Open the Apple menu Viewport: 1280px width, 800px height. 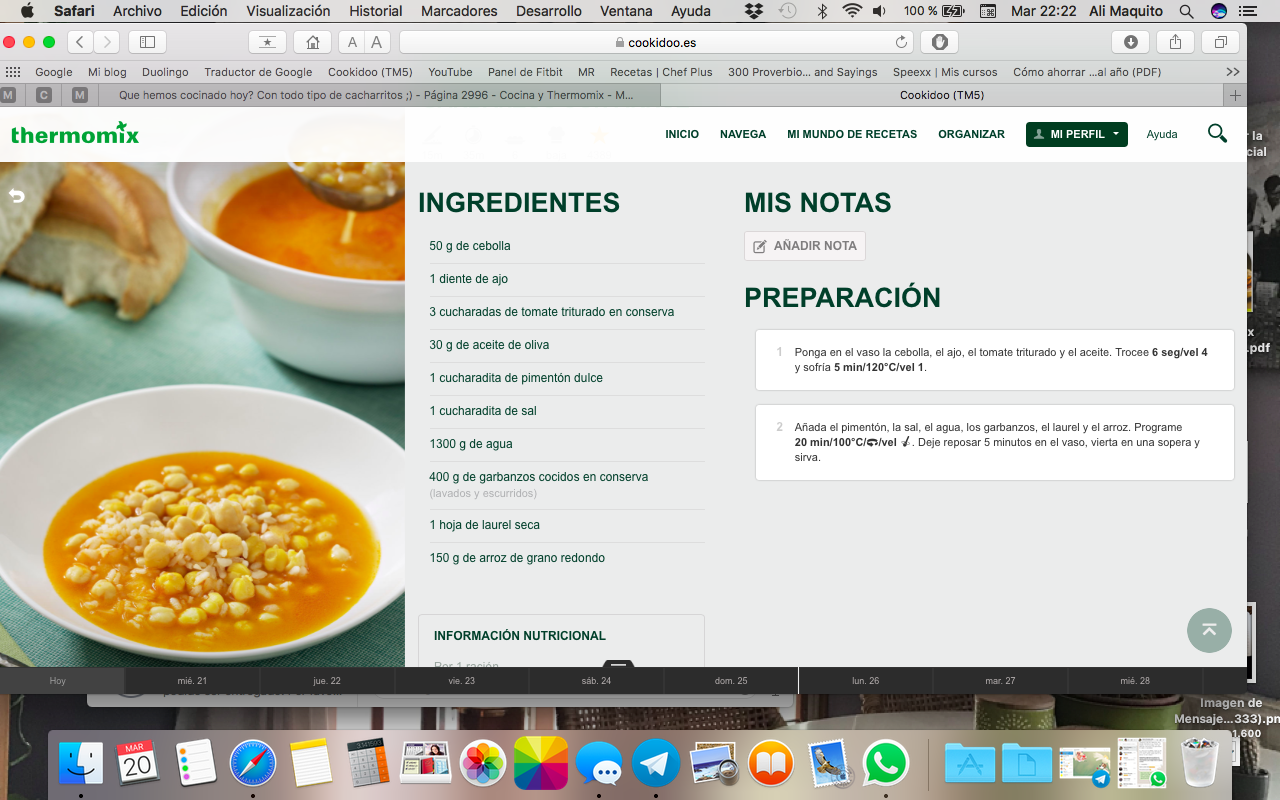(x=26, y=11)
